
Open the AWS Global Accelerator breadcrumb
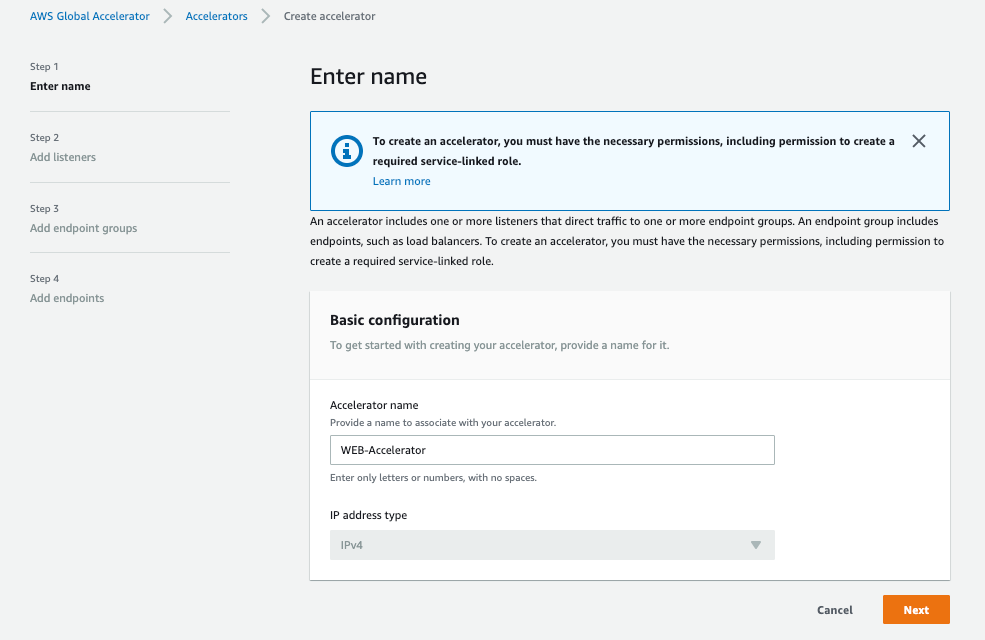click(90, 16)
